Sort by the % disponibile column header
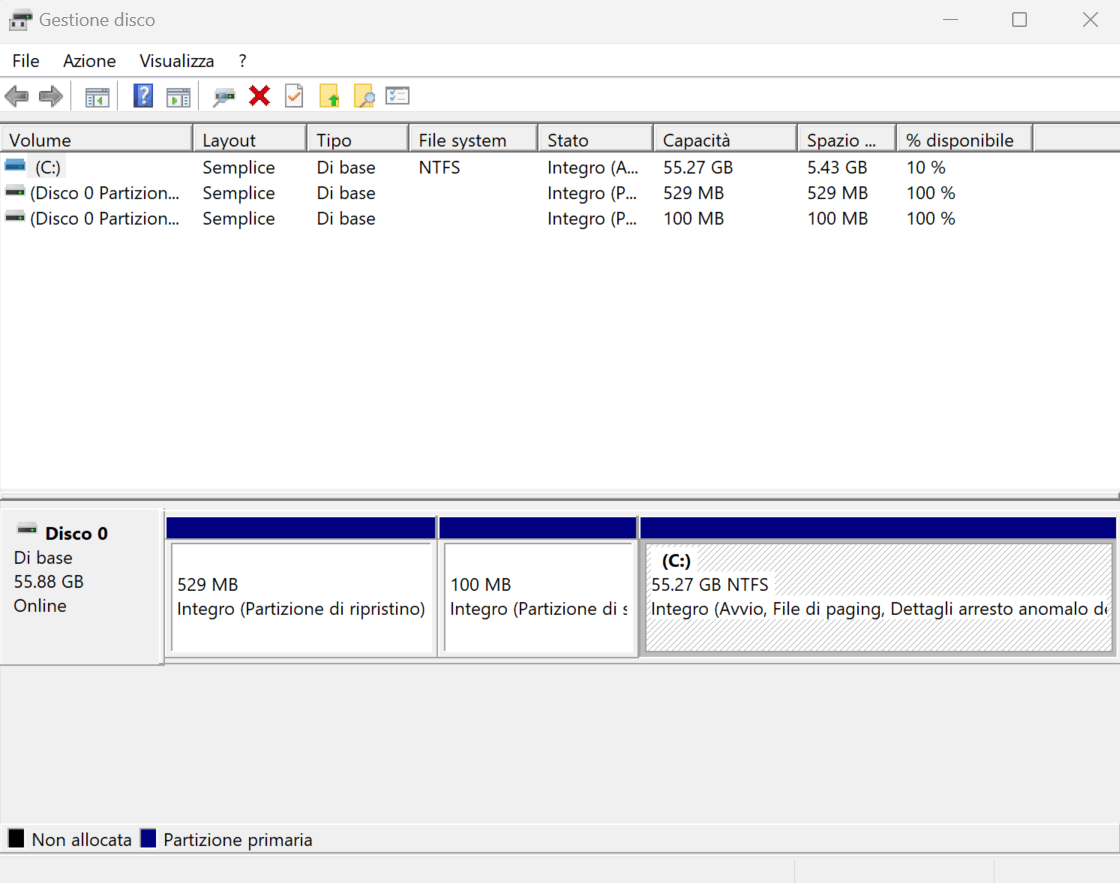 click(x=965, y=139)
